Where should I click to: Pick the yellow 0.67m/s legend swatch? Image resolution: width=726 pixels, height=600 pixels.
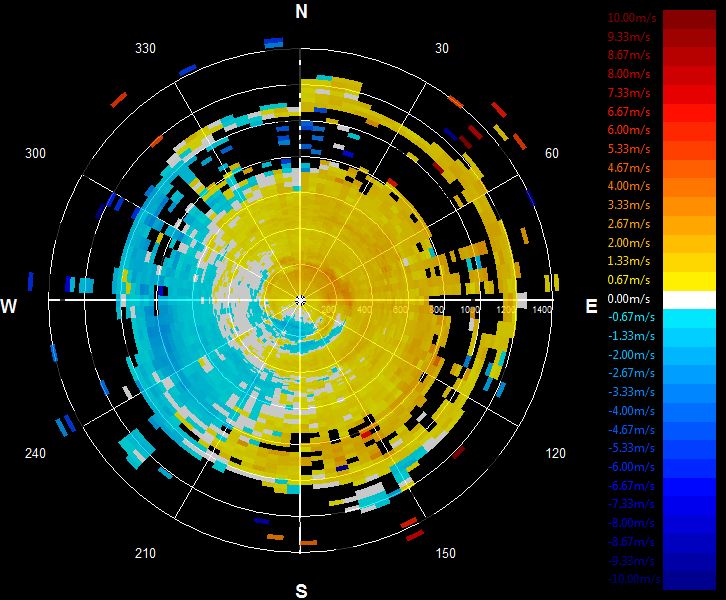(689, 281)
